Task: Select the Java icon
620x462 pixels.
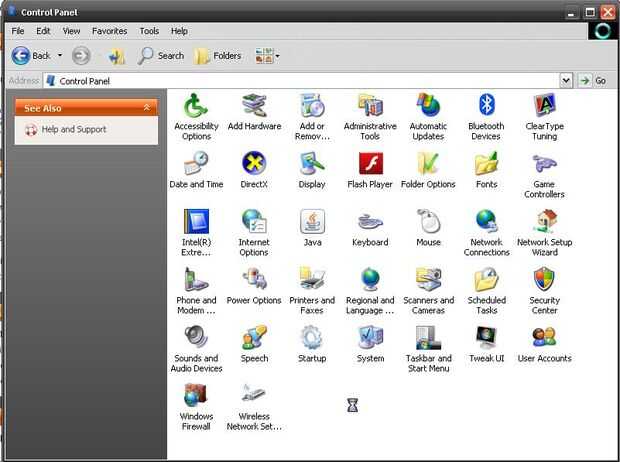Action: click(x=312, y=222)
